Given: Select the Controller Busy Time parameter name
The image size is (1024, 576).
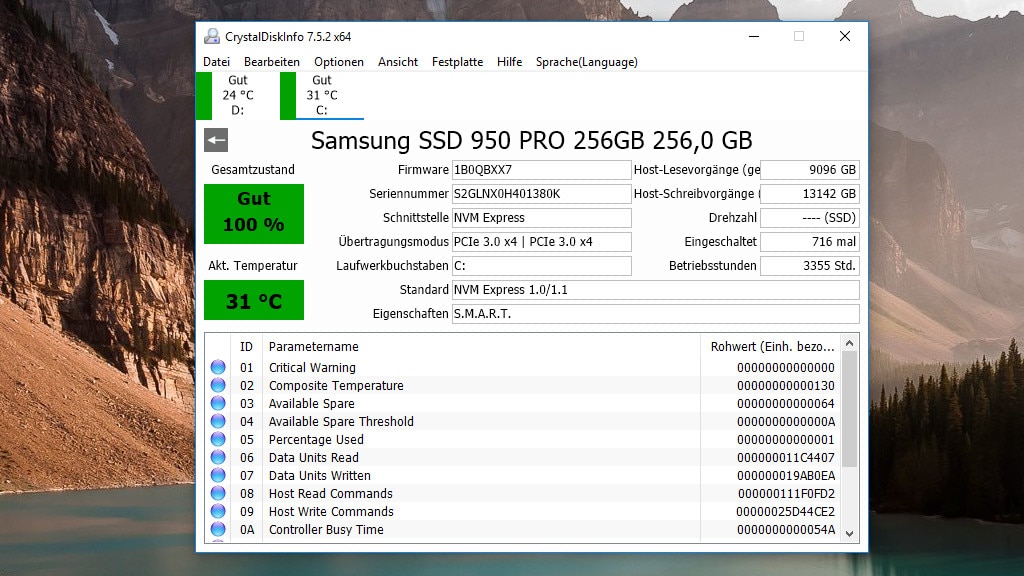Looking at the screenshot, I should (x=326, y=529).
